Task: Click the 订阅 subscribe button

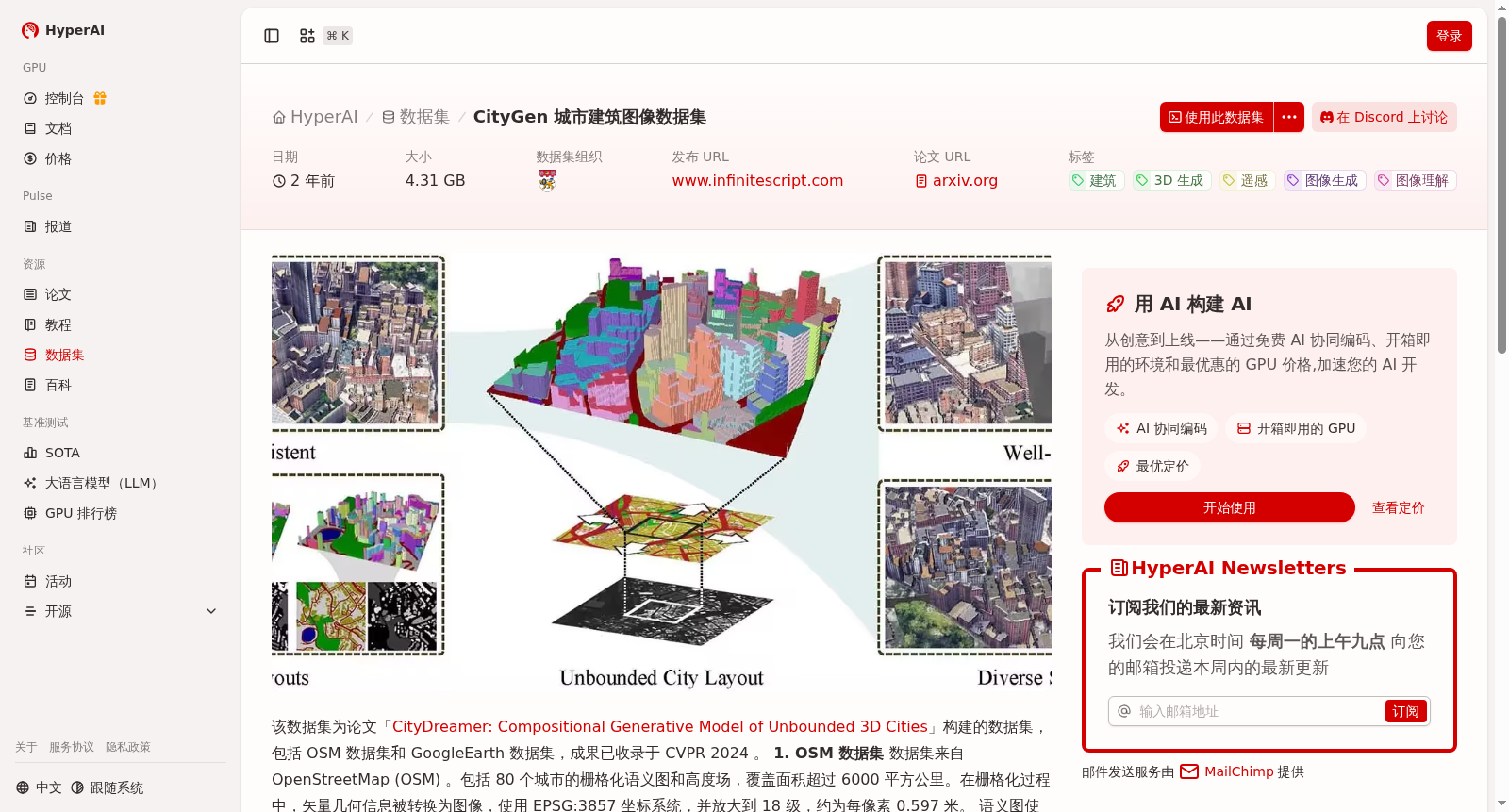Action: tap(1405, 711)
